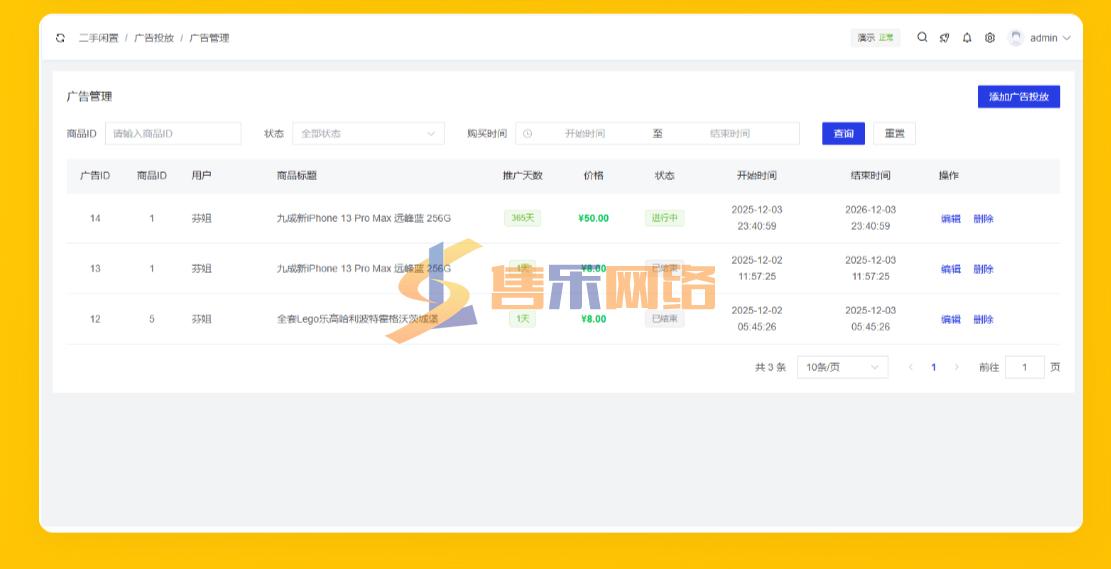Image resolution: width=1111 pixels, height=569 pixels.
Task: Click 编辑 for ad ID 14
Action: pos(950,219)
